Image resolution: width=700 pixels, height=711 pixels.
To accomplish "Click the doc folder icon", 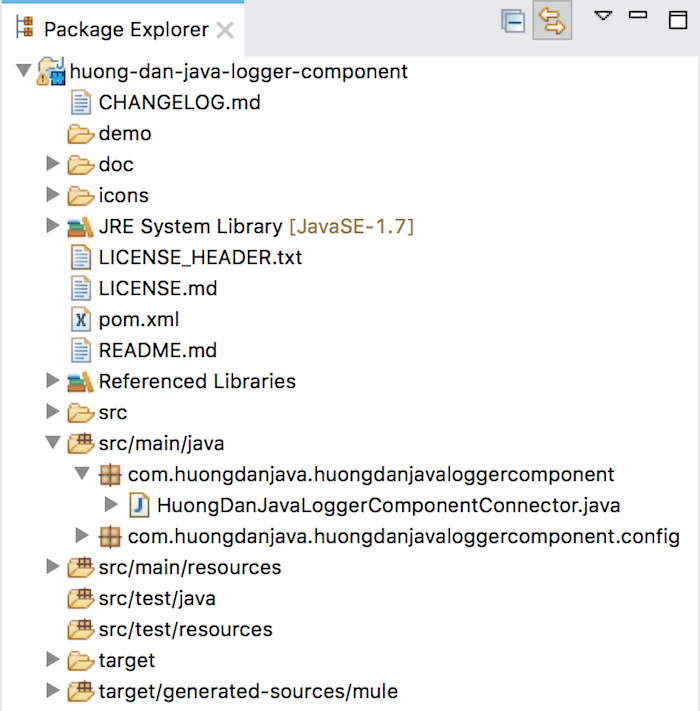I will 80,165.
